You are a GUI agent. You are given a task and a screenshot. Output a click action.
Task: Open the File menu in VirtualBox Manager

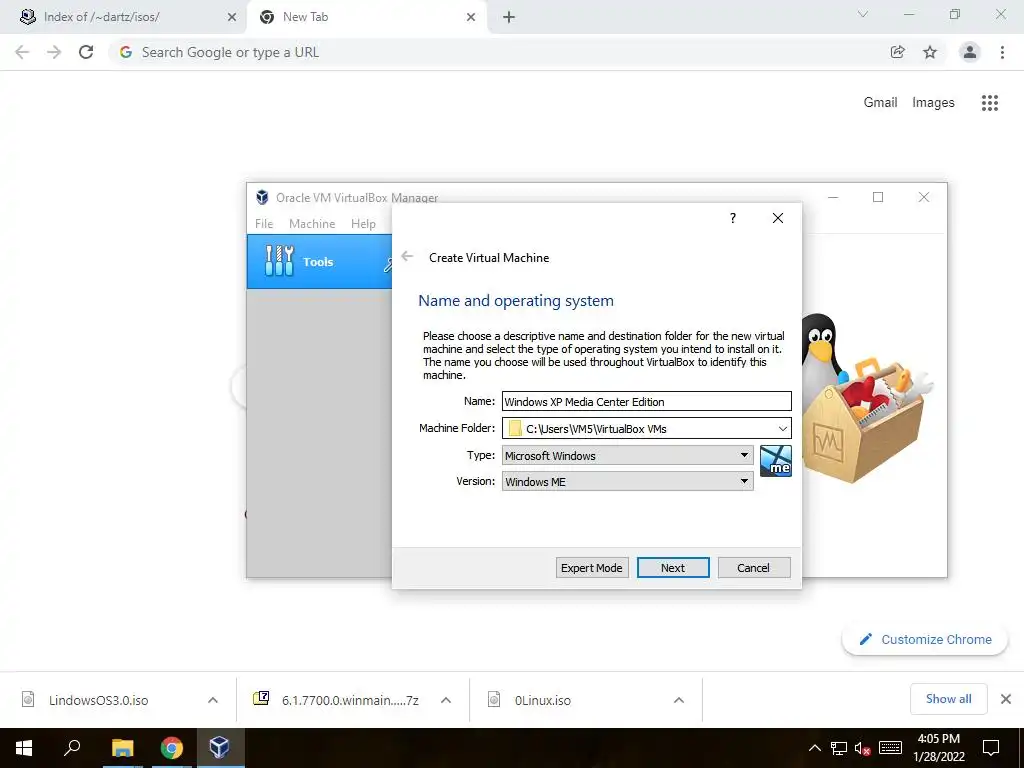pos(264,223)
